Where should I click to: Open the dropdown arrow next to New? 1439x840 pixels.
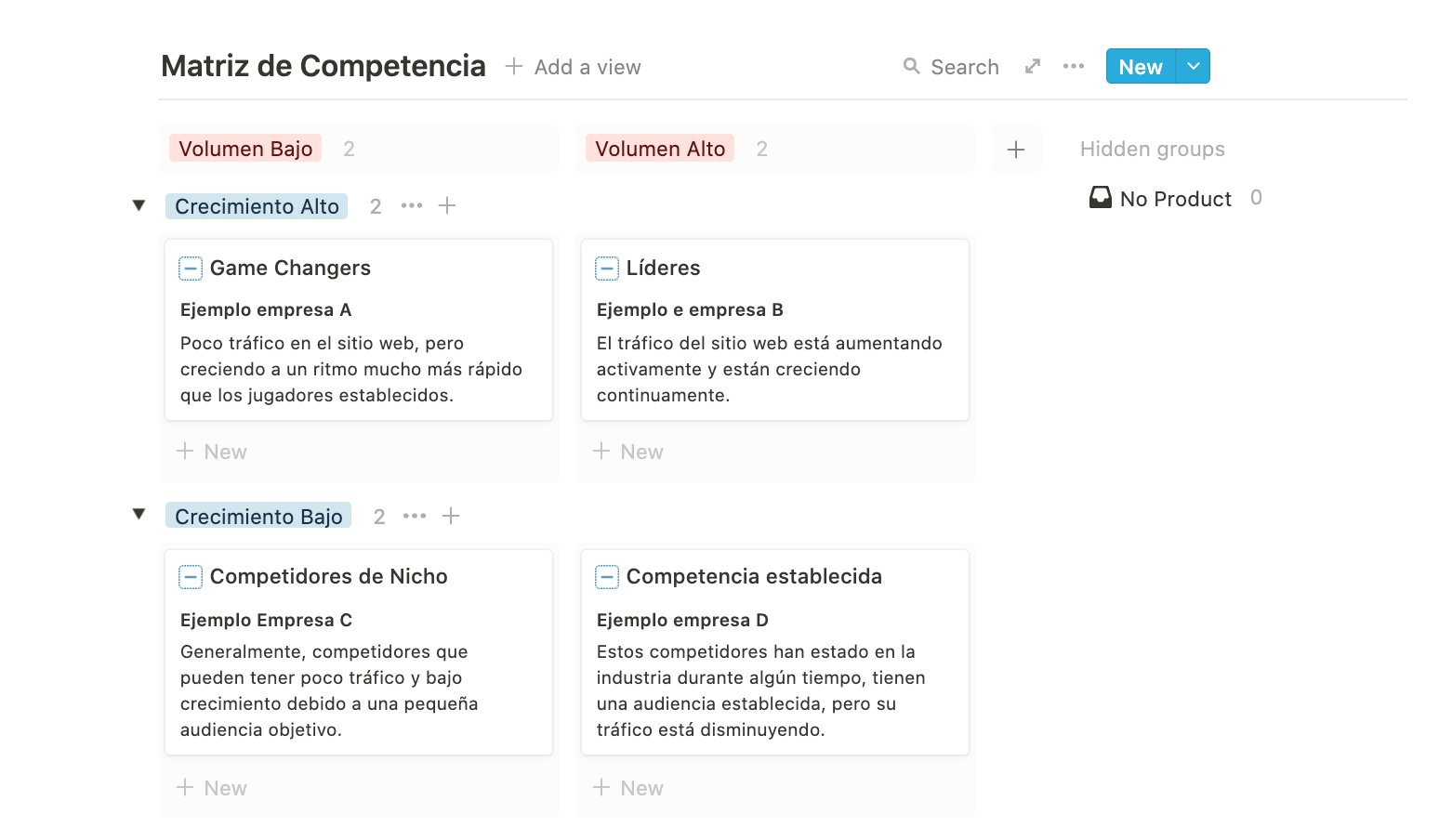click(x=1194, y=66)
